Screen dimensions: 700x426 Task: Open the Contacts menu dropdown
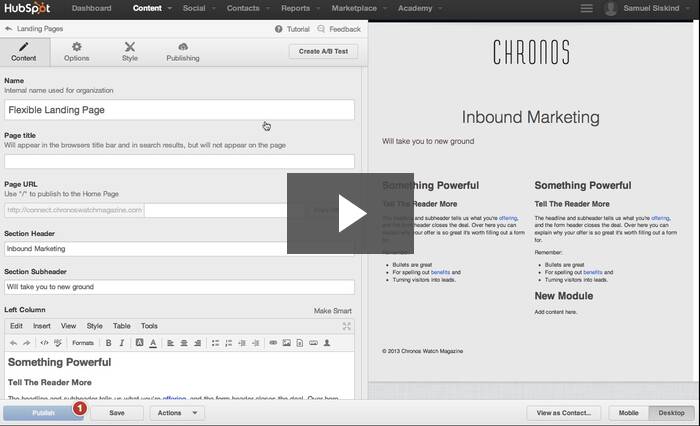(x=248, y=8)
